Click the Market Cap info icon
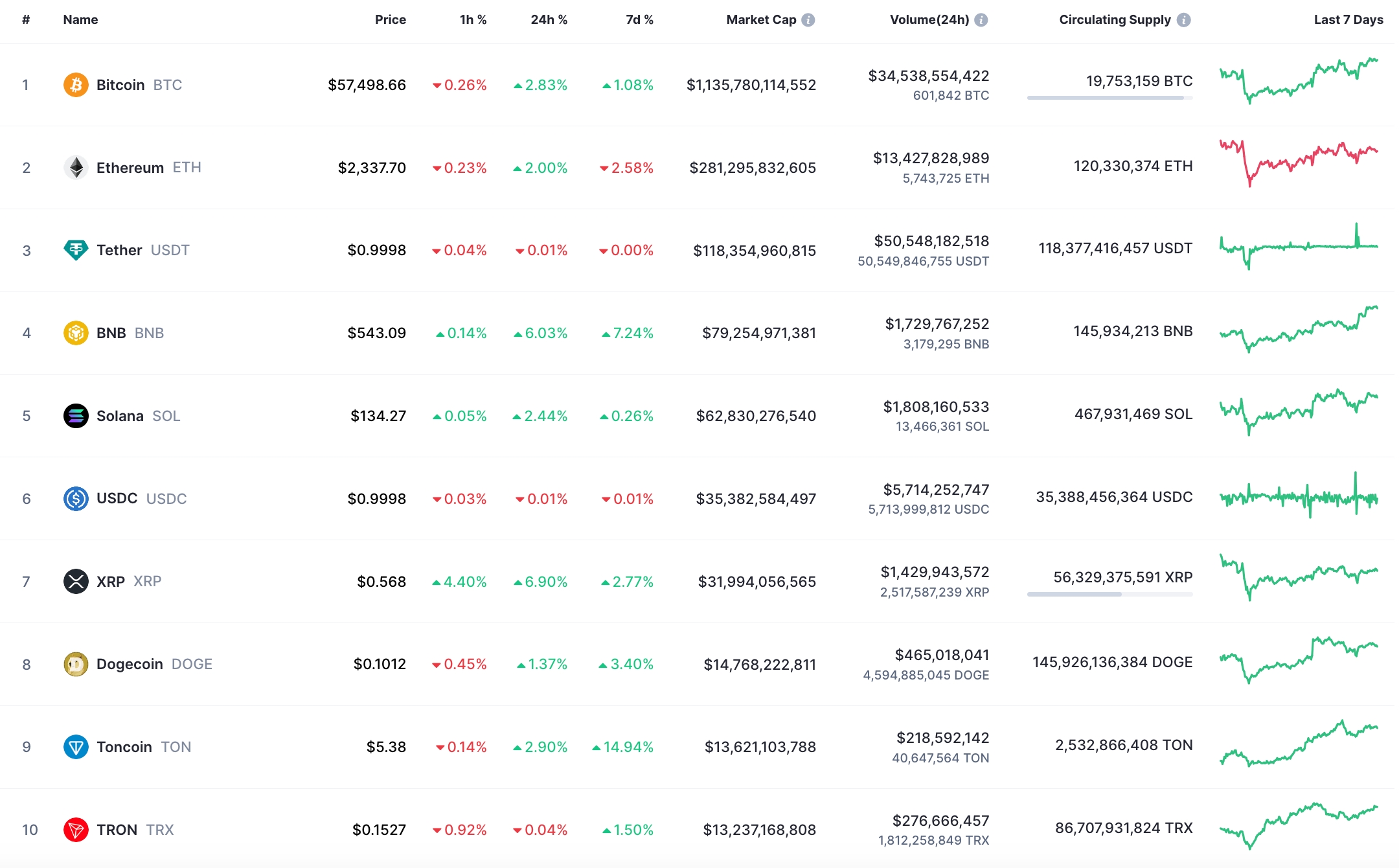1399x868 pixels. point(808,20)
